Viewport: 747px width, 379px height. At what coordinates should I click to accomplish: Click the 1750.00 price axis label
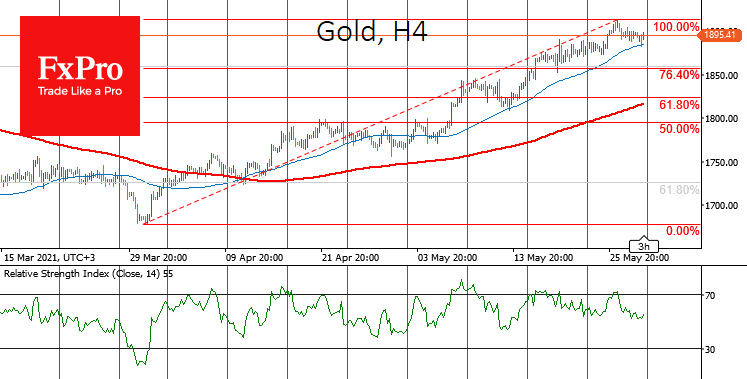(x=722, y=162)
